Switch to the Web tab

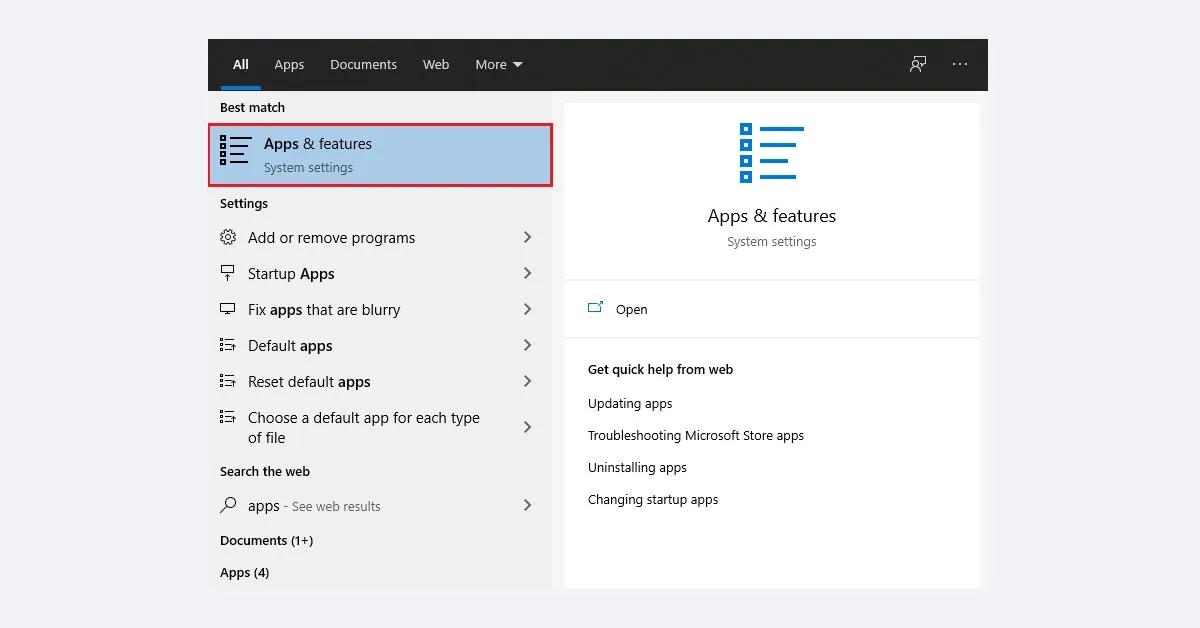(436, 64)
